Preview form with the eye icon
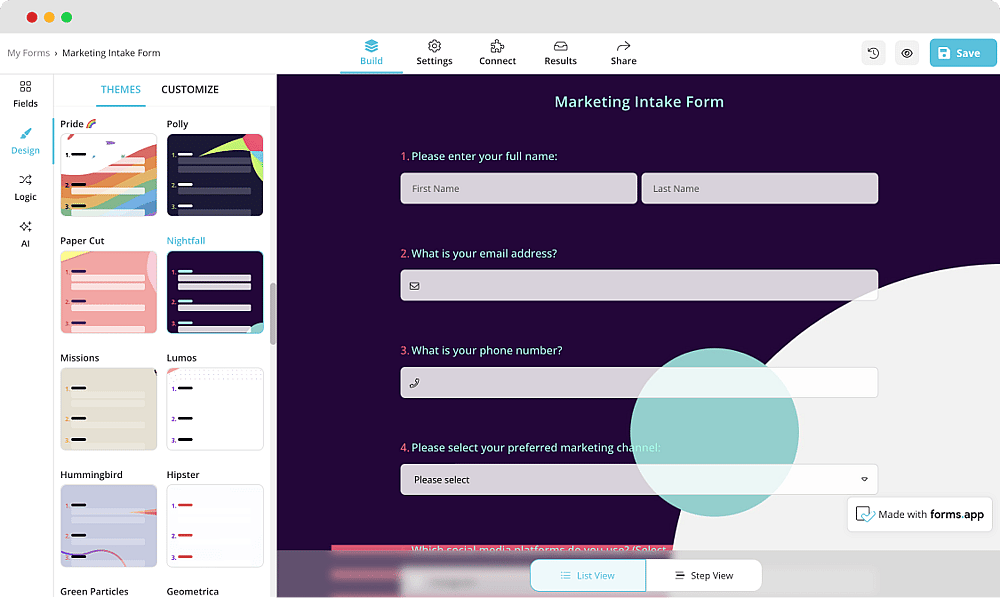 pos(907,53)
